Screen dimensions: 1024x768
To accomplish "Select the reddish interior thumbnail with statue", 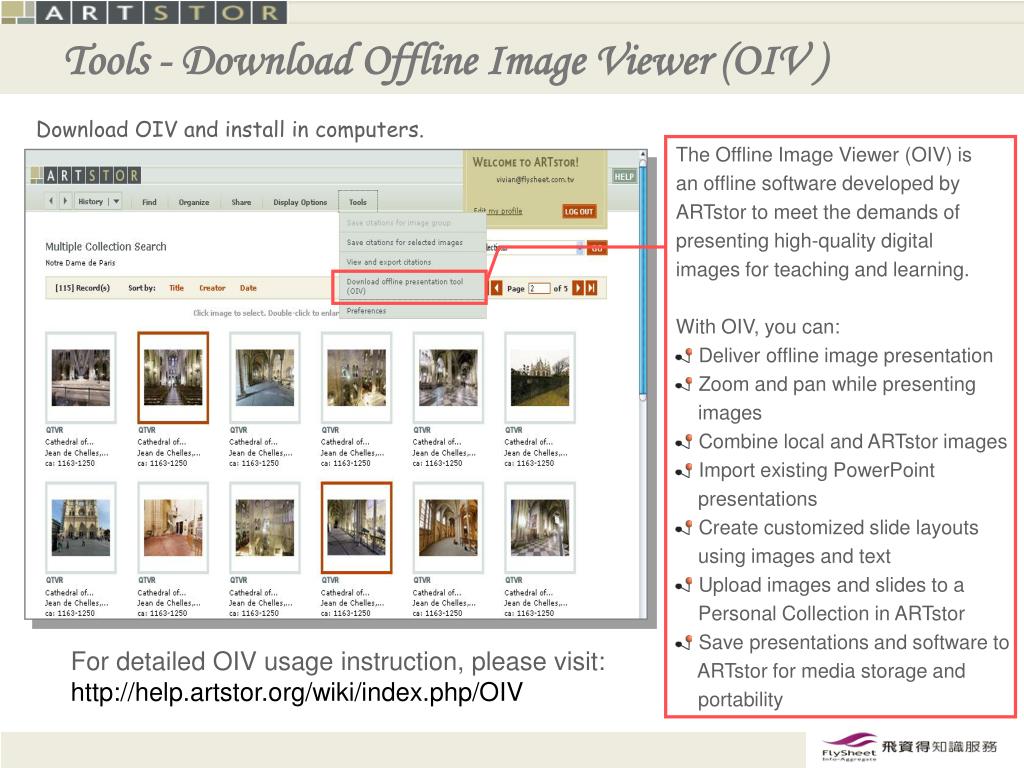I will tap(173, 528).
